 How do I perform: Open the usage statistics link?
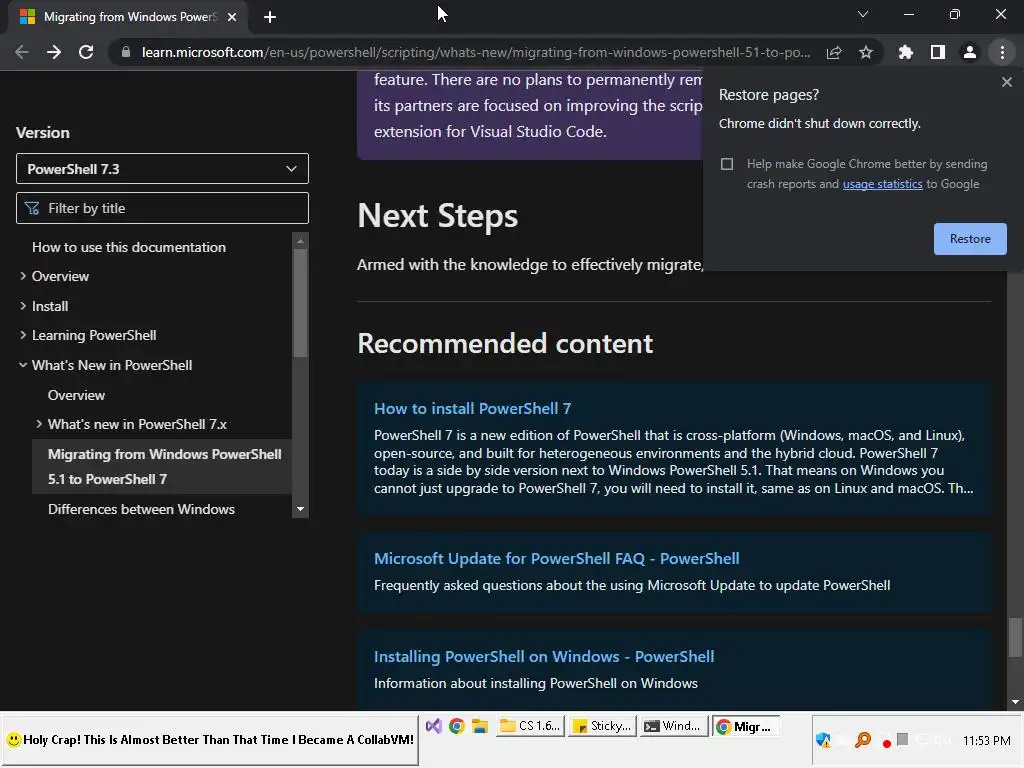click(882, 184)
